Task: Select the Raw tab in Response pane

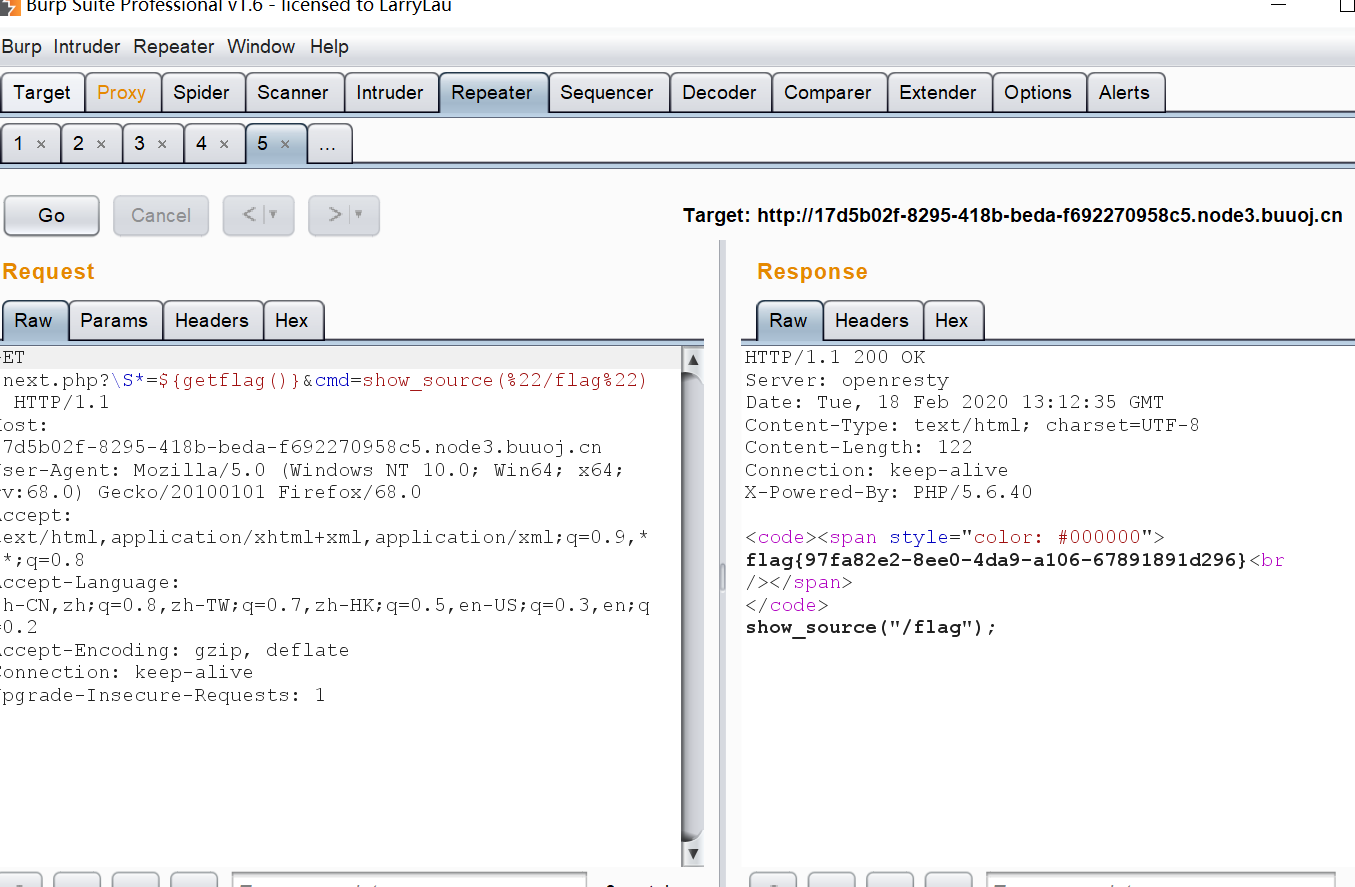Action: 788,321
